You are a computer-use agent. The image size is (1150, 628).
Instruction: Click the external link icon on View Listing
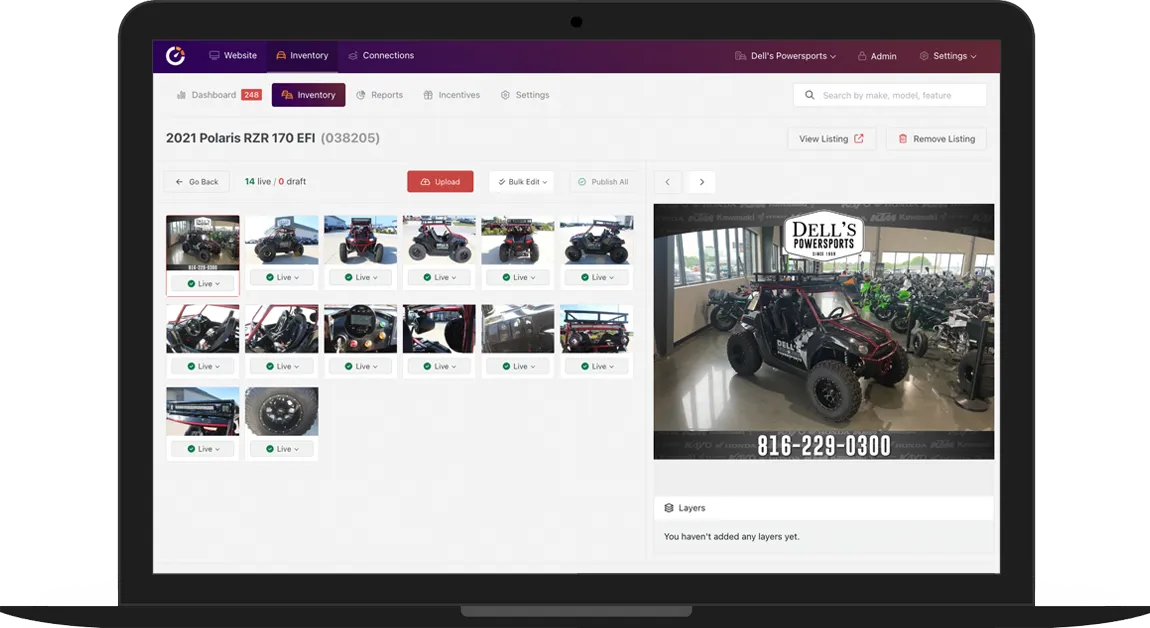(x=859, y=139)
